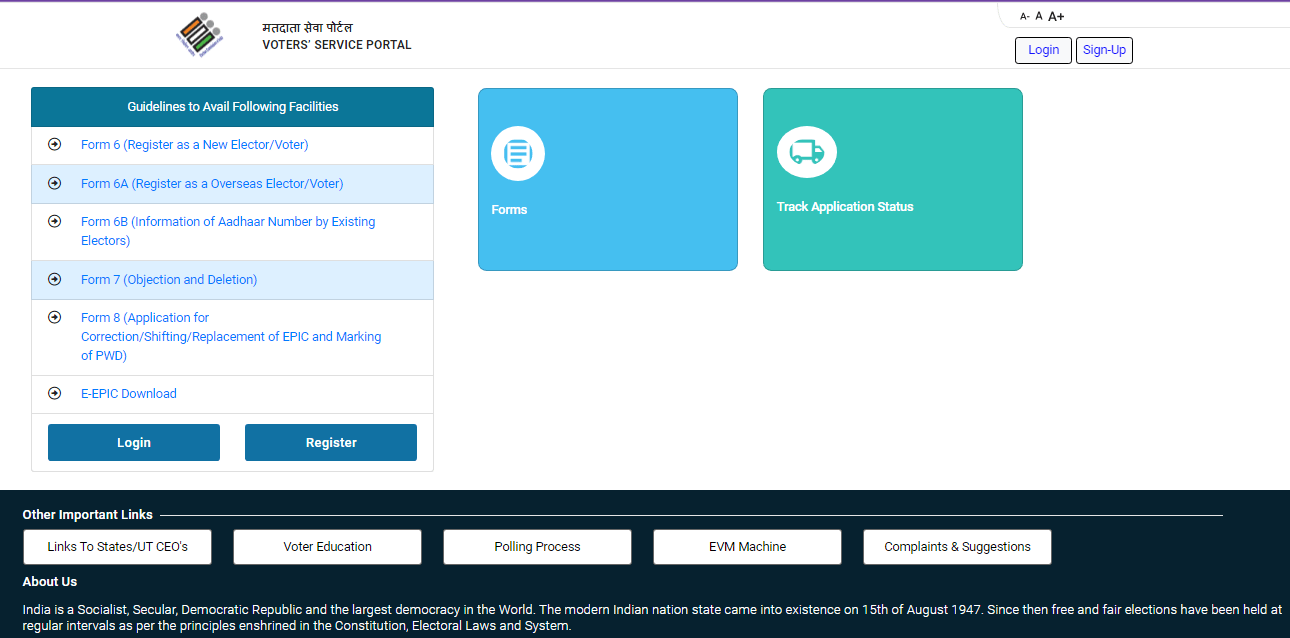Open Form 8 for EPIC correction
Screen dimensions: 1290x638
point(231,336)
